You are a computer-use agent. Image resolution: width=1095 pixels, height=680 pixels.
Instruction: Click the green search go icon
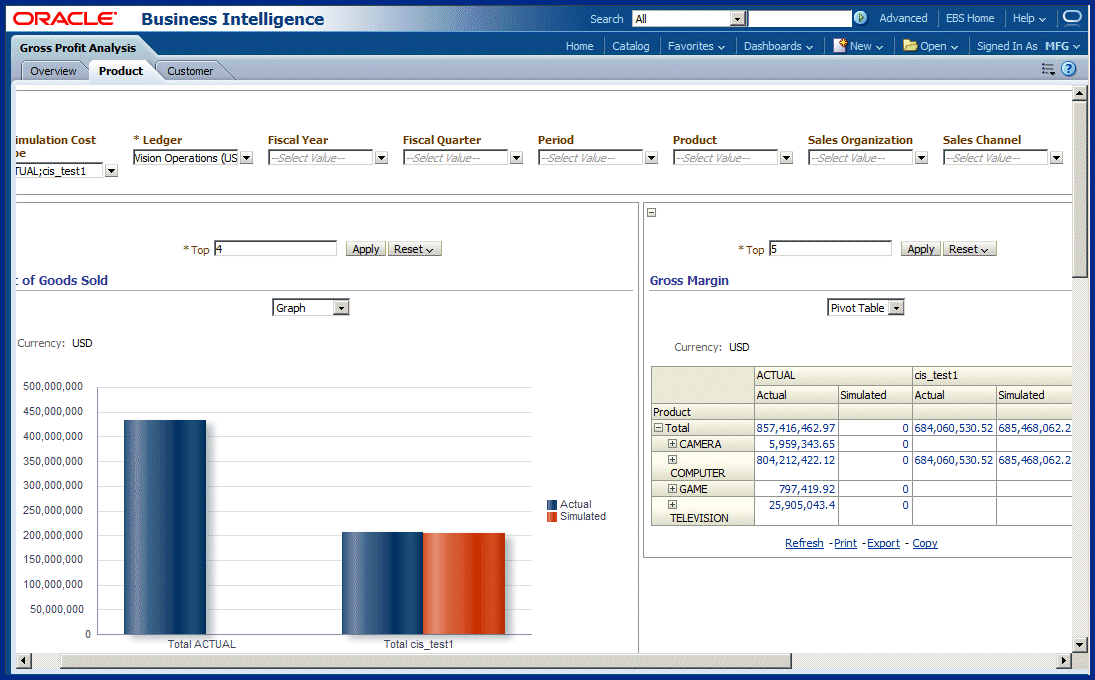[860, 18]
